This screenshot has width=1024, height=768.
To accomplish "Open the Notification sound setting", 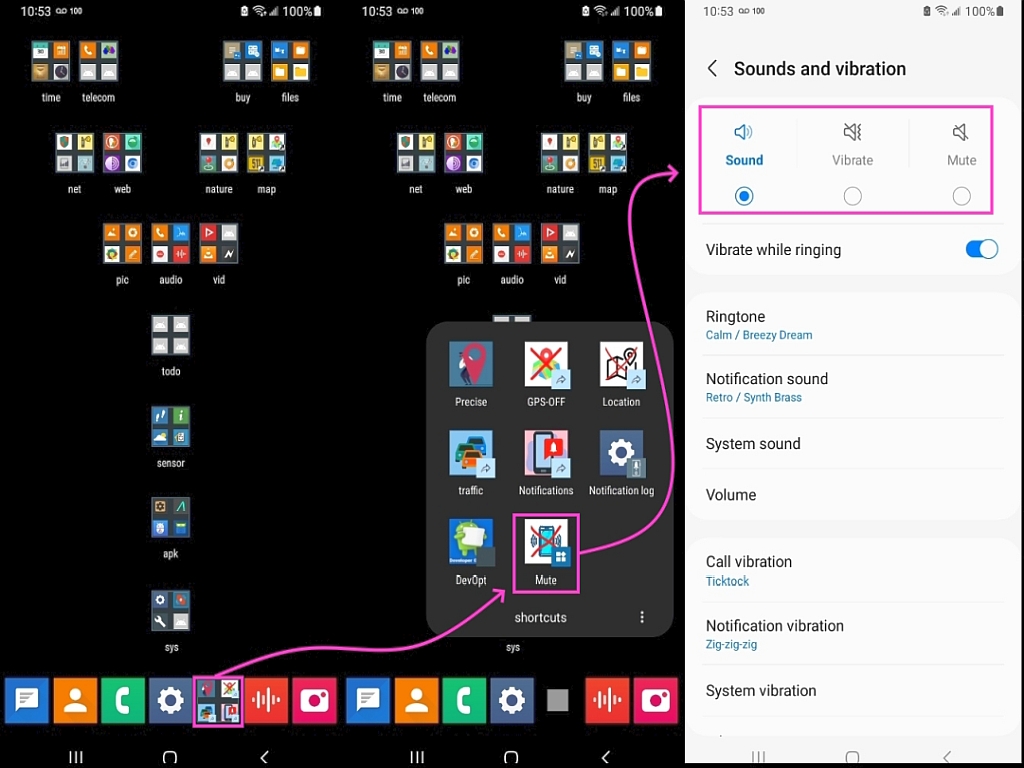I will 852,387.
